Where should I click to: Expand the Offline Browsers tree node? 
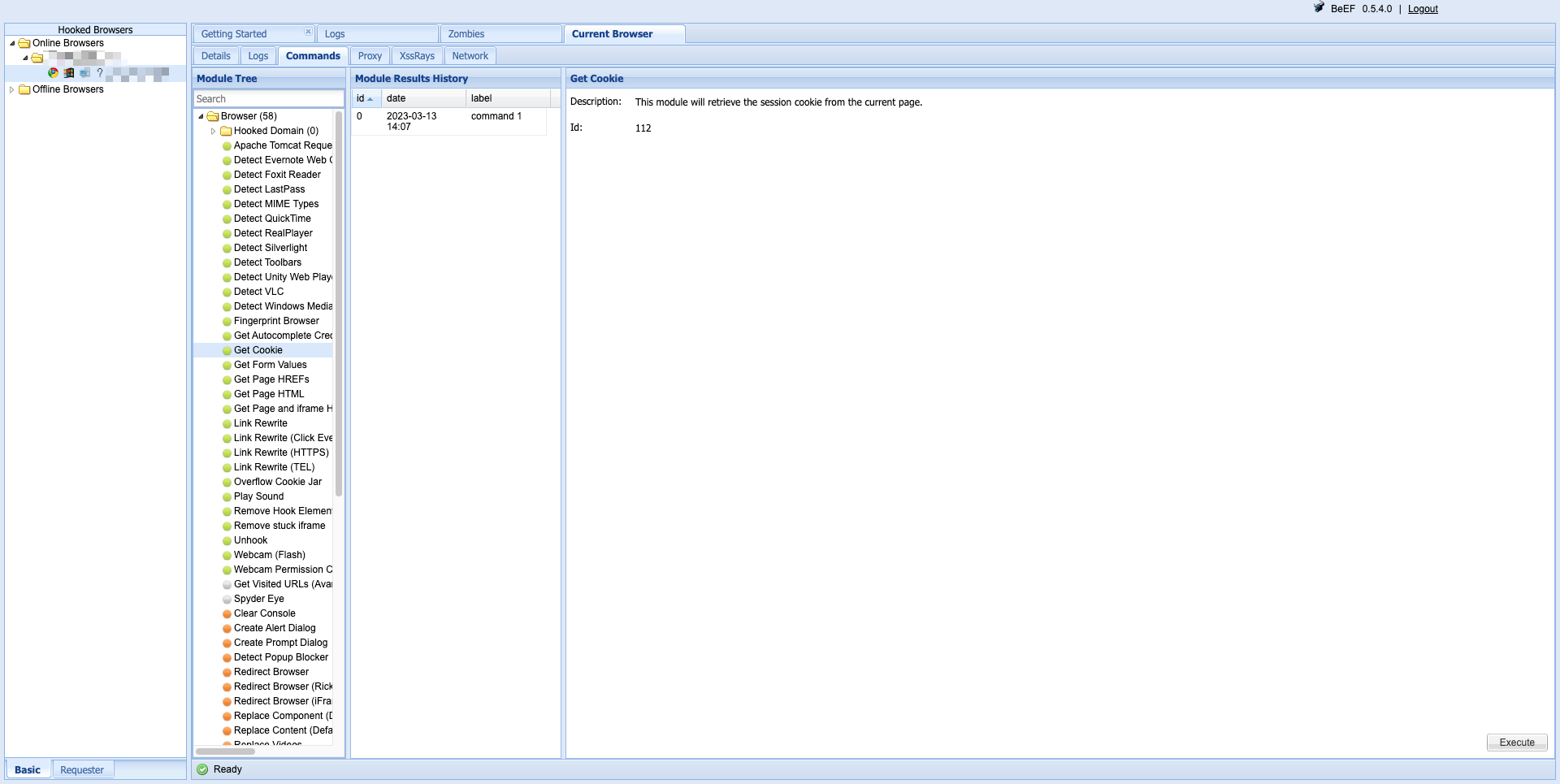coord(12,89)
